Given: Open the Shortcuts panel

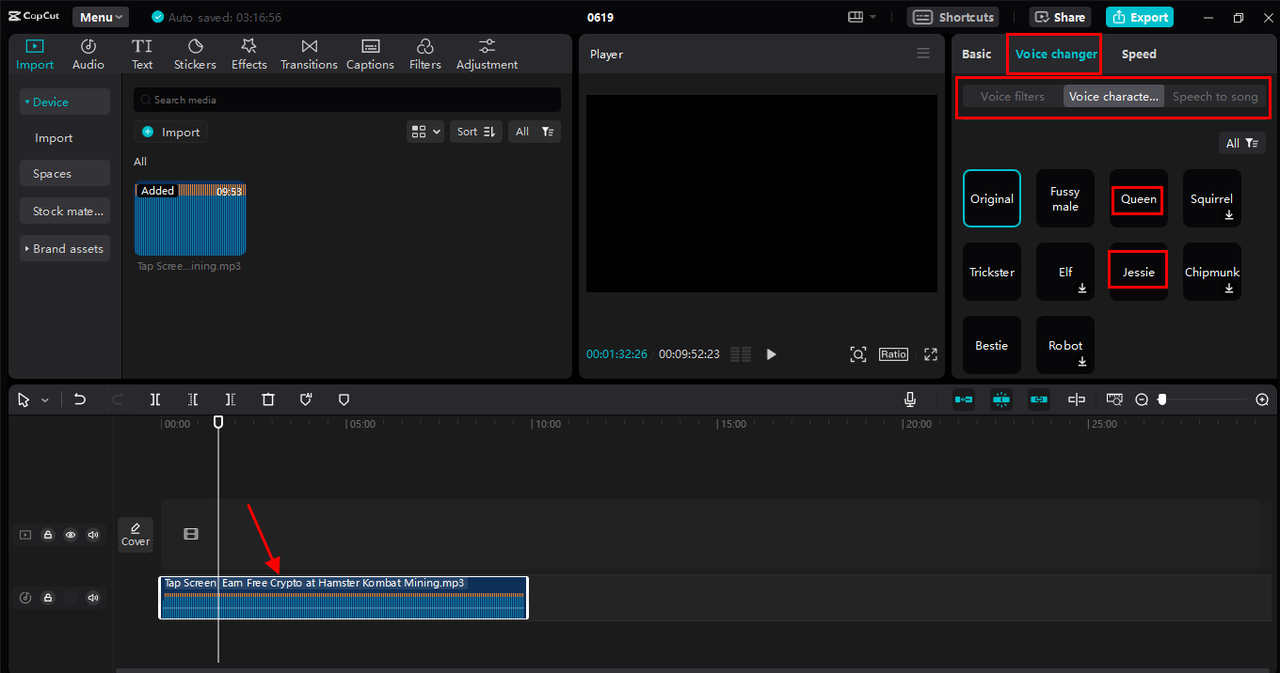Looking at the screenshot, I should (953, 17).
